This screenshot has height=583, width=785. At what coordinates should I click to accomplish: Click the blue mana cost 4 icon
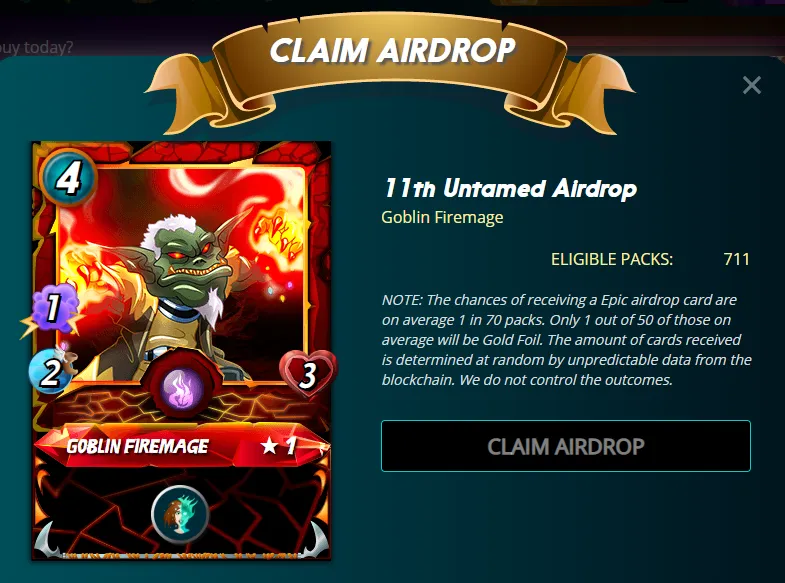[68, 176]
